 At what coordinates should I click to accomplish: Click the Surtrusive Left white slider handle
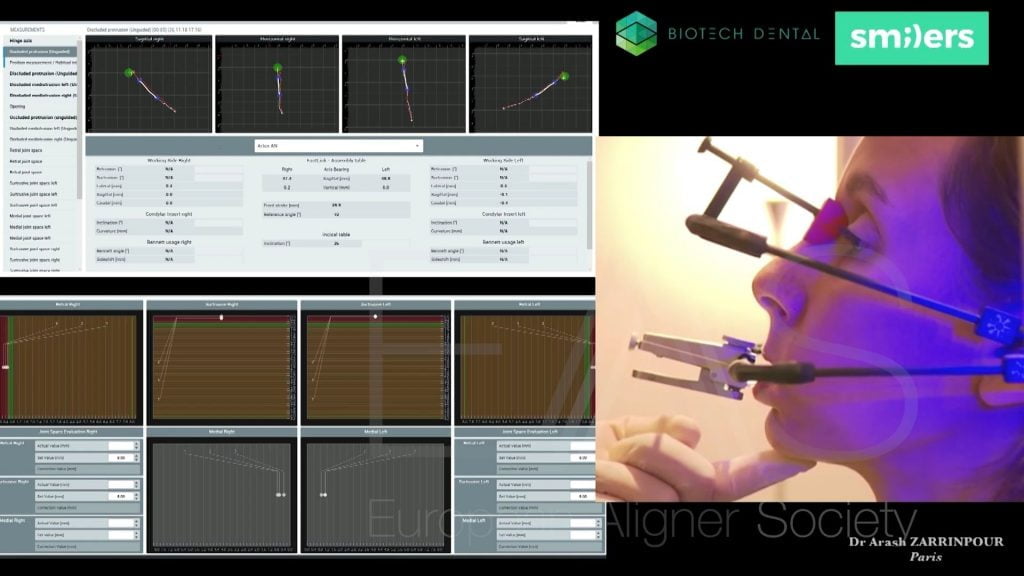(376, 316)
